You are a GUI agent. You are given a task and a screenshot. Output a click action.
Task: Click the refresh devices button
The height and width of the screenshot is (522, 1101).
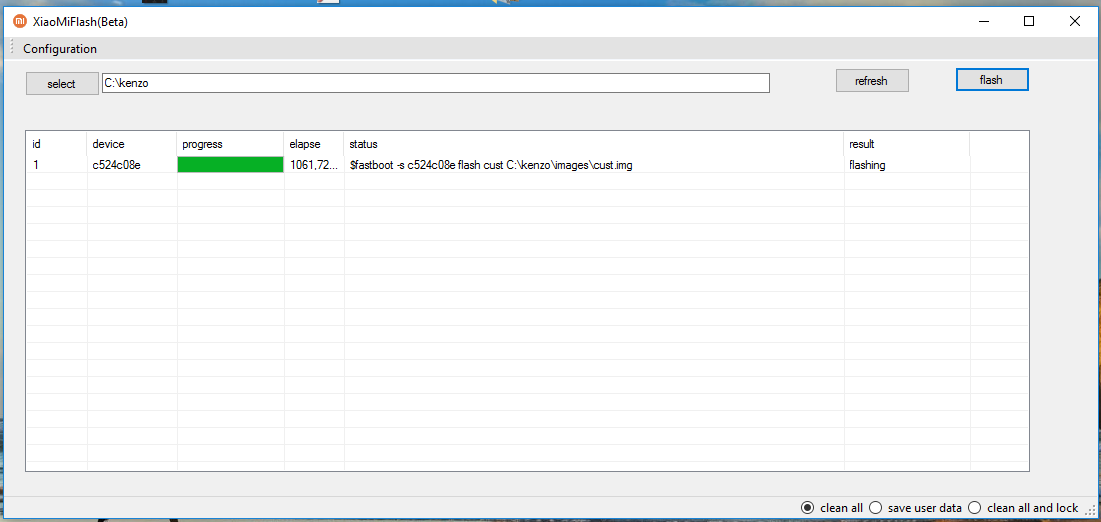[x=871, y=81]
